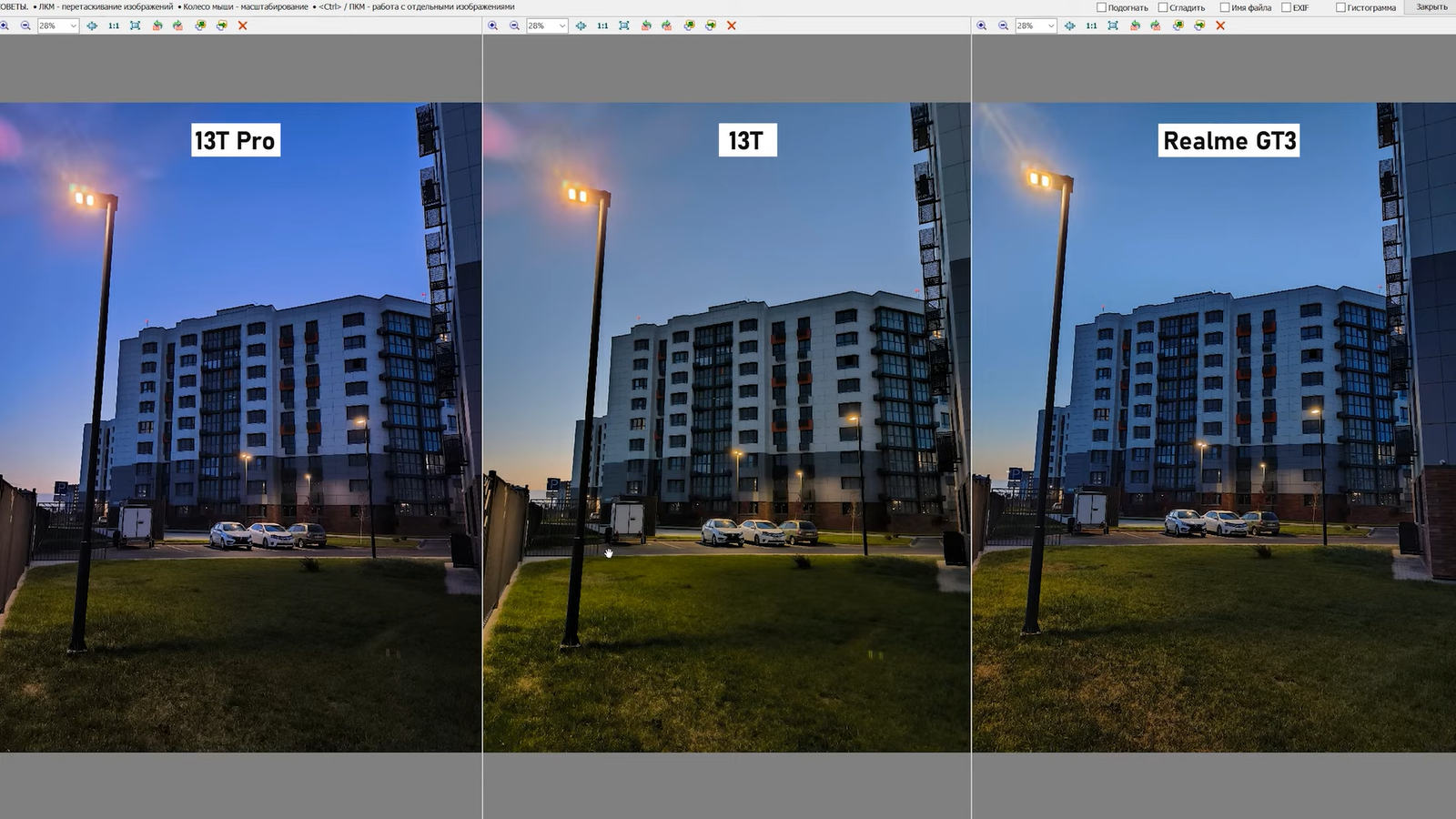Fit image to window in 13T Pro panel
The image size is (1456, 819).
(x=135, y=25)
